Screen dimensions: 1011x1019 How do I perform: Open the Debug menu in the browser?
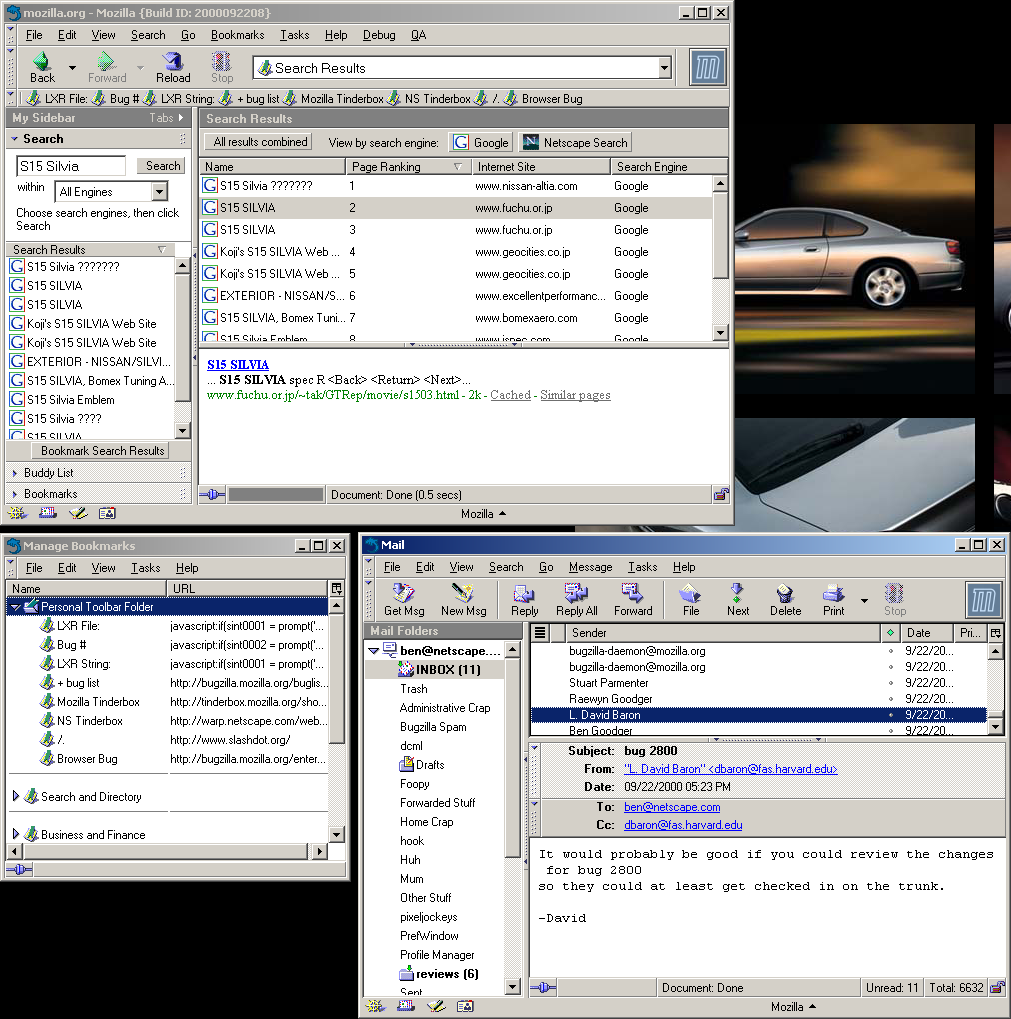[379, 35]
